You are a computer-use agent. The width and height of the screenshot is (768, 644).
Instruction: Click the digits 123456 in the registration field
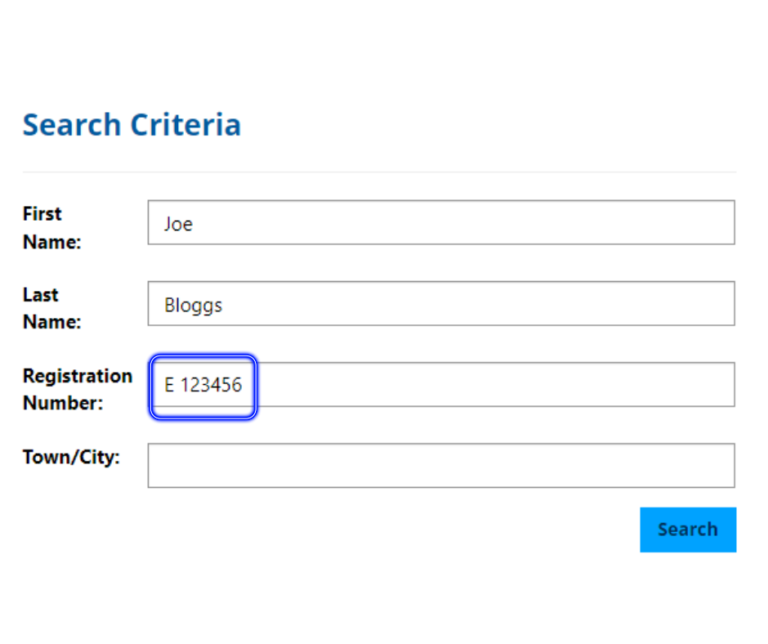211,385
